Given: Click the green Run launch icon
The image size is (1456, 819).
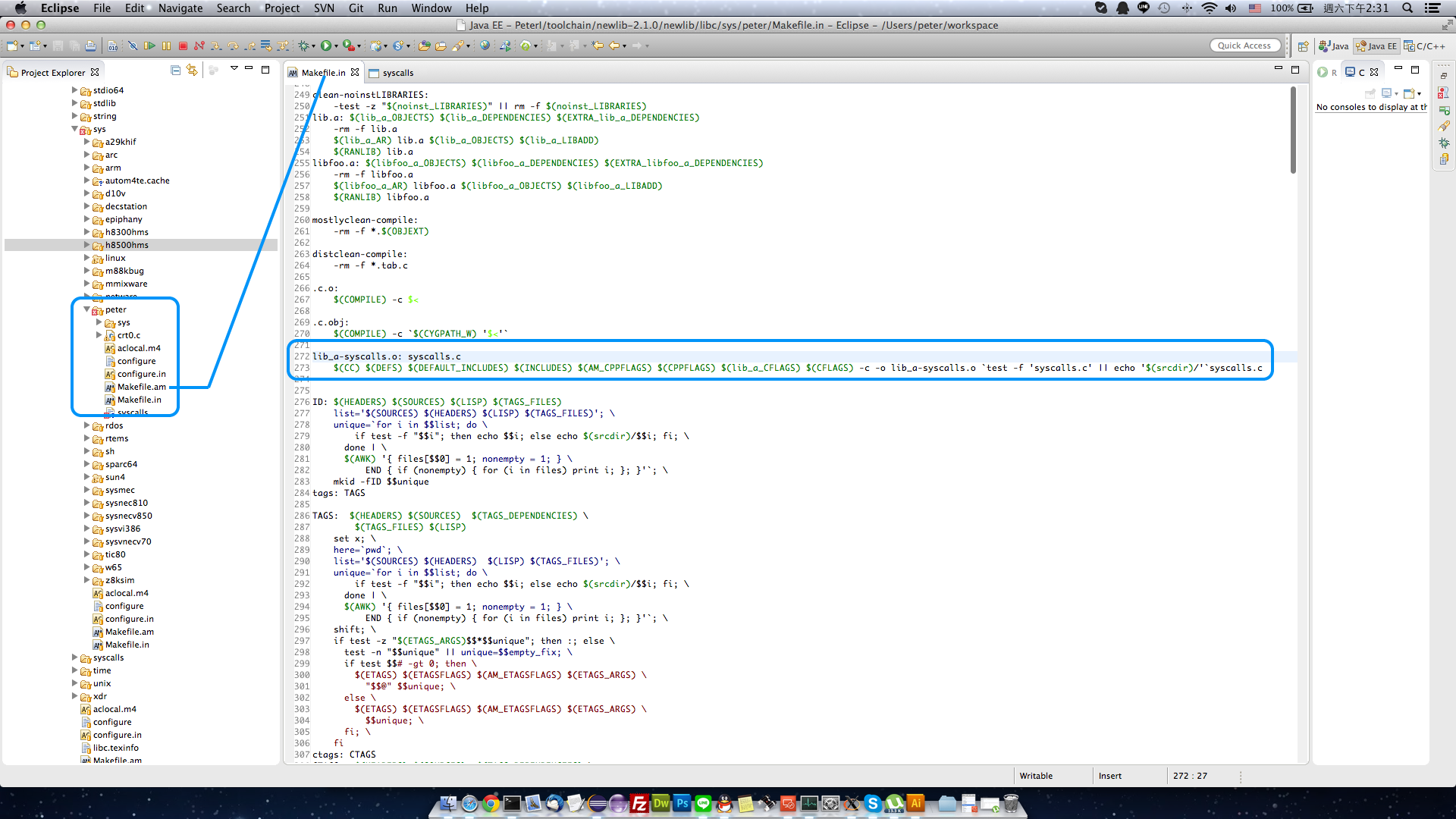Looking at the screenshot, I should [x=325, y=46].
